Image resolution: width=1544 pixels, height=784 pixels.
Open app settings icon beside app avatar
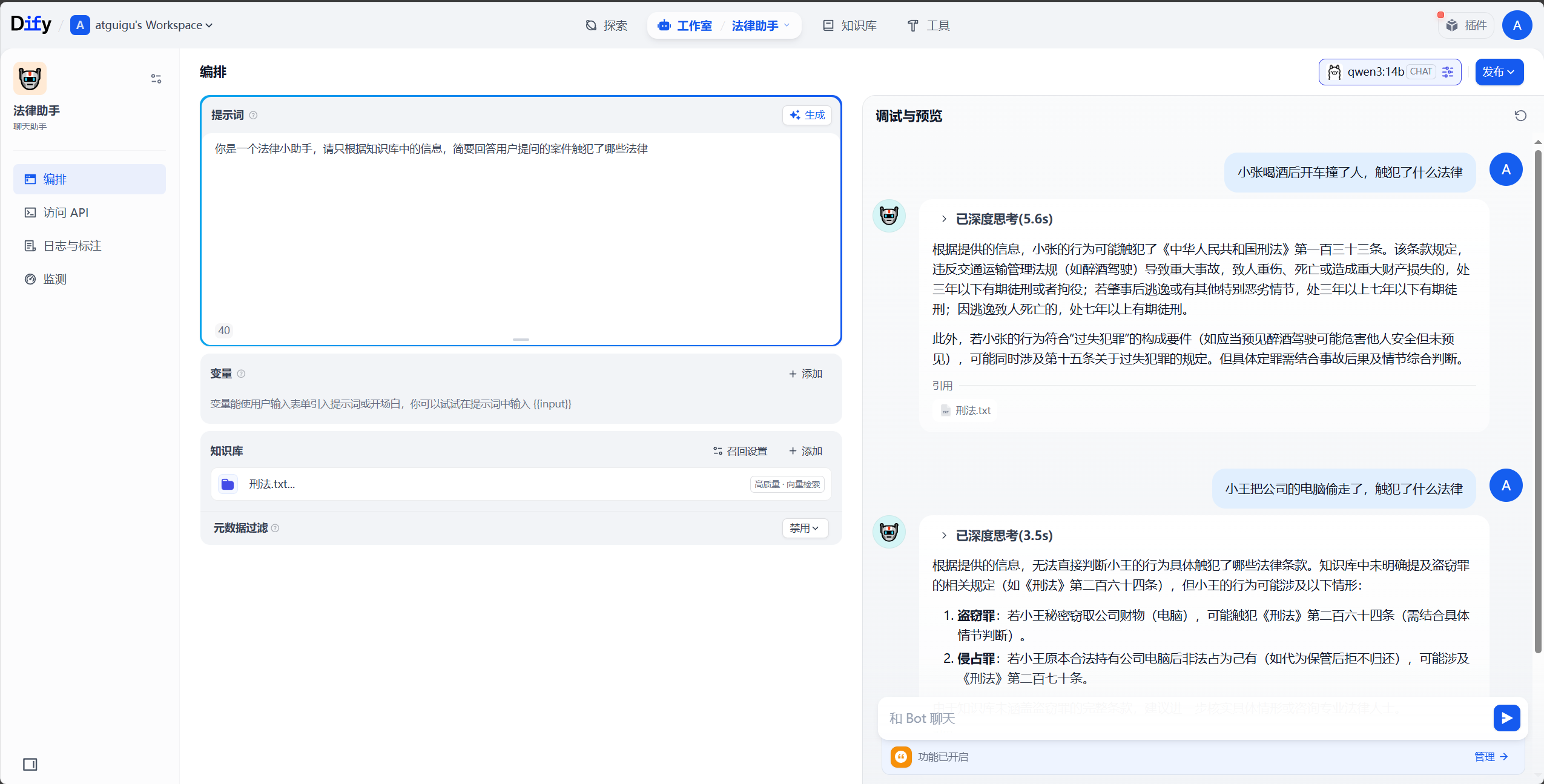156,79
